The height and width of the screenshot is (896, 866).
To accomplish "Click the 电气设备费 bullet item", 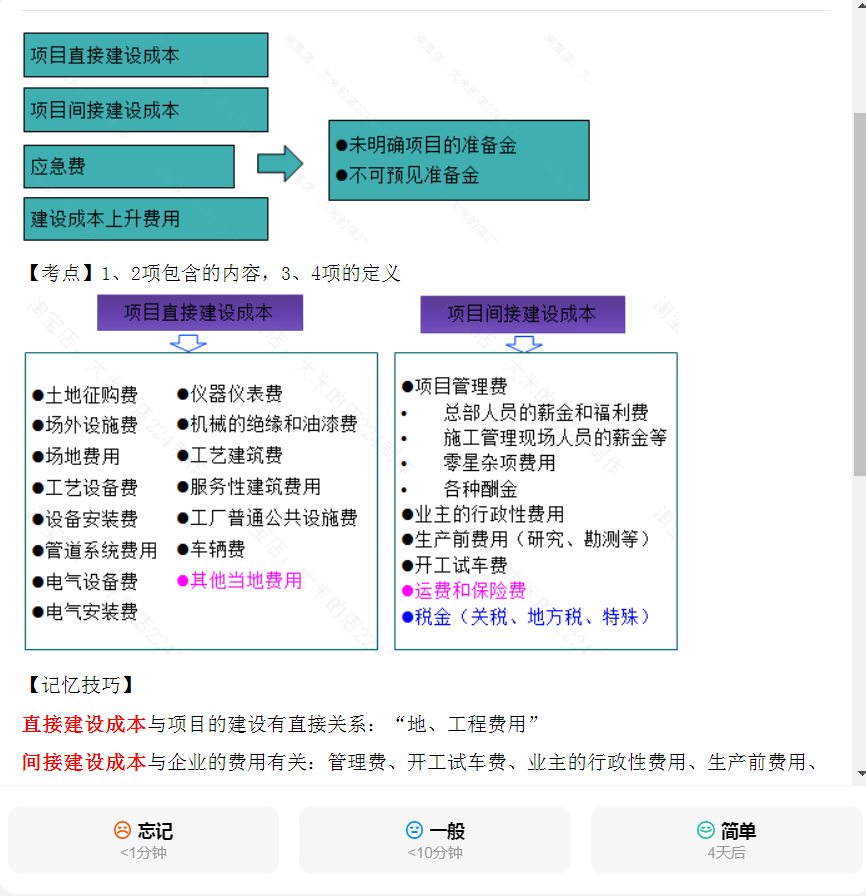I will click(85, 582).
